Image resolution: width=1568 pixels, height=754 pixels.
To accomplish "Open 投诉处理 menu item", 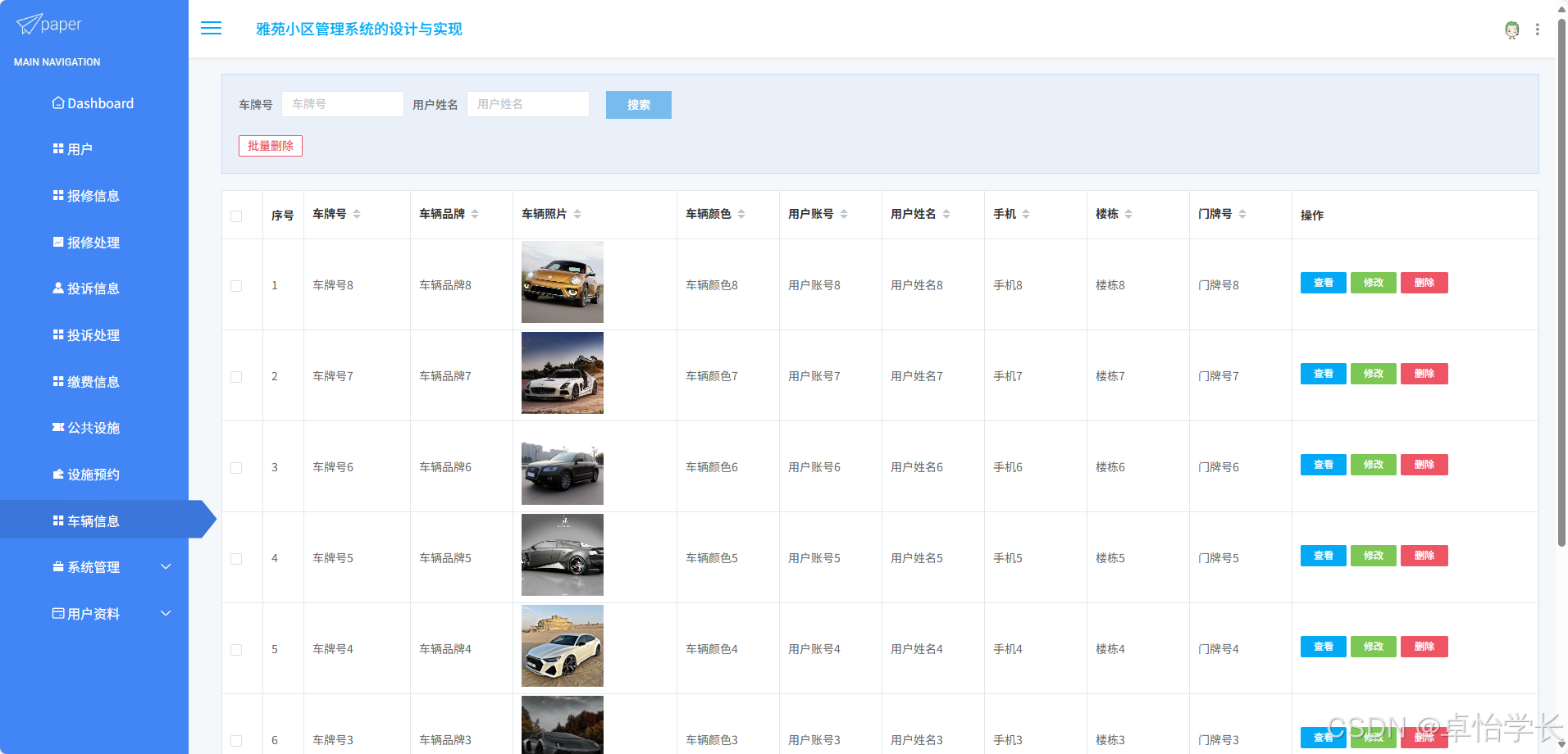I will pyautogui.click(x=94, y=335).
